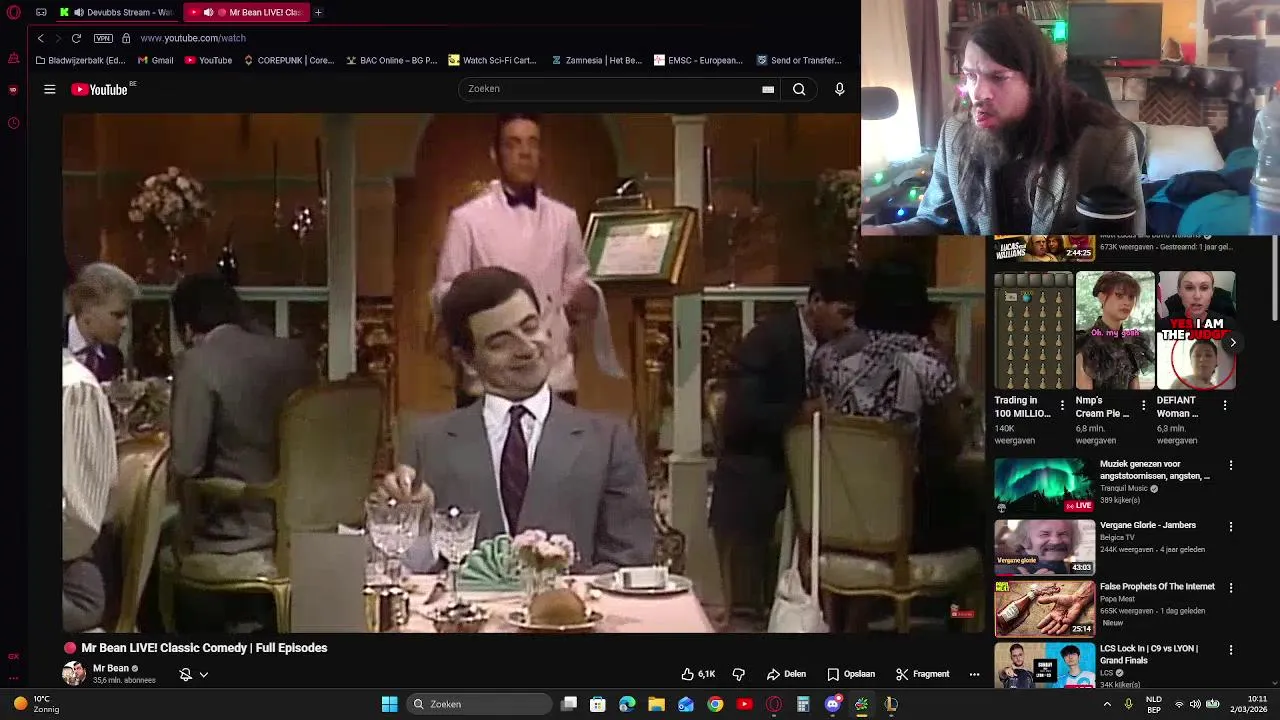Open the Trading in 100 MILLIO... short thumbnail
Image resolution: width=1280 pixels, height=720 pixels.
[x=1033, y=330]
